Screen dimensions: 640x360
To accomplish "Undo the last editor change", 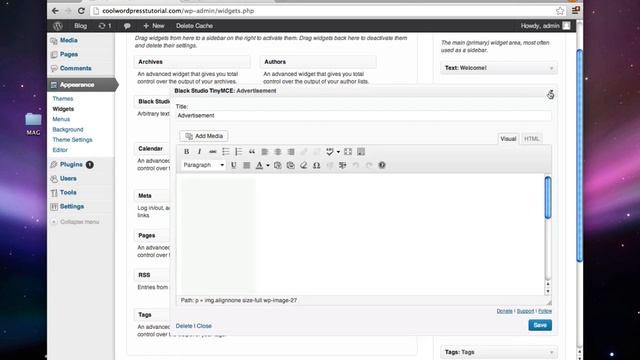I will pyautogui.click(x=356, y=165).
